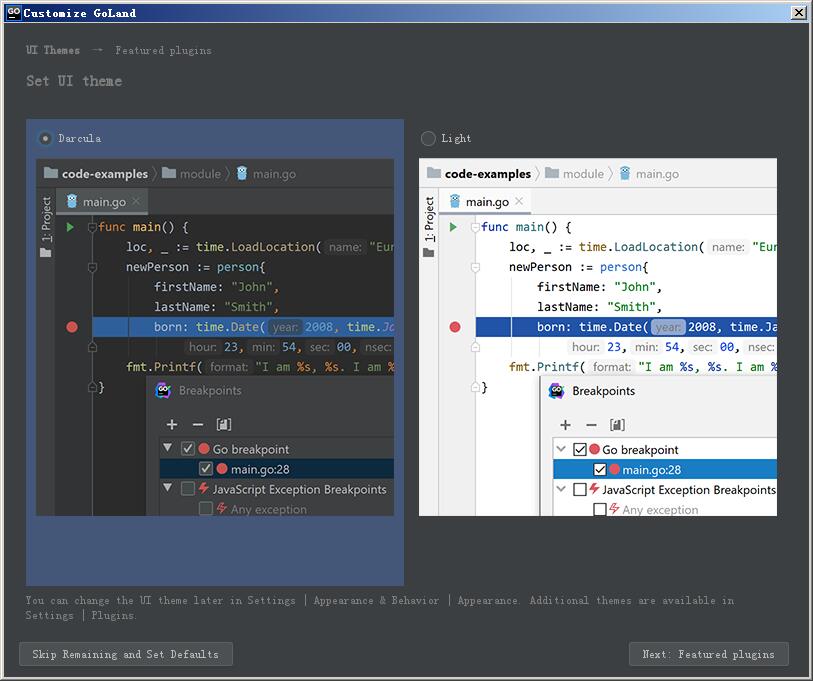
Task: Open the main.go editor tab in Light preview
Action: click(485, 202)
